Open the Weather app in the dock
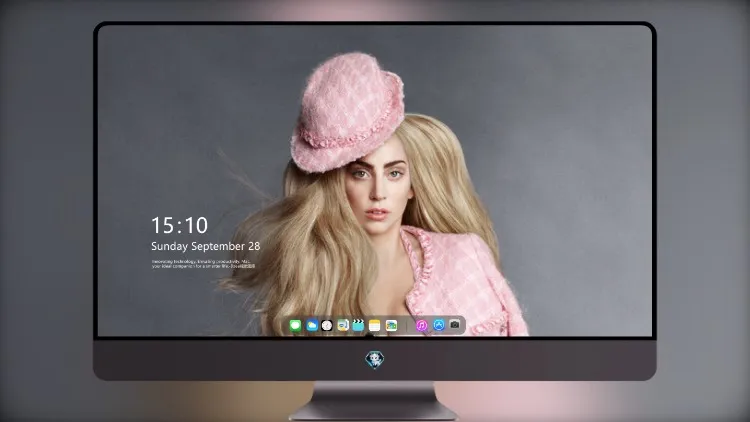 click(x=312, y=326)
